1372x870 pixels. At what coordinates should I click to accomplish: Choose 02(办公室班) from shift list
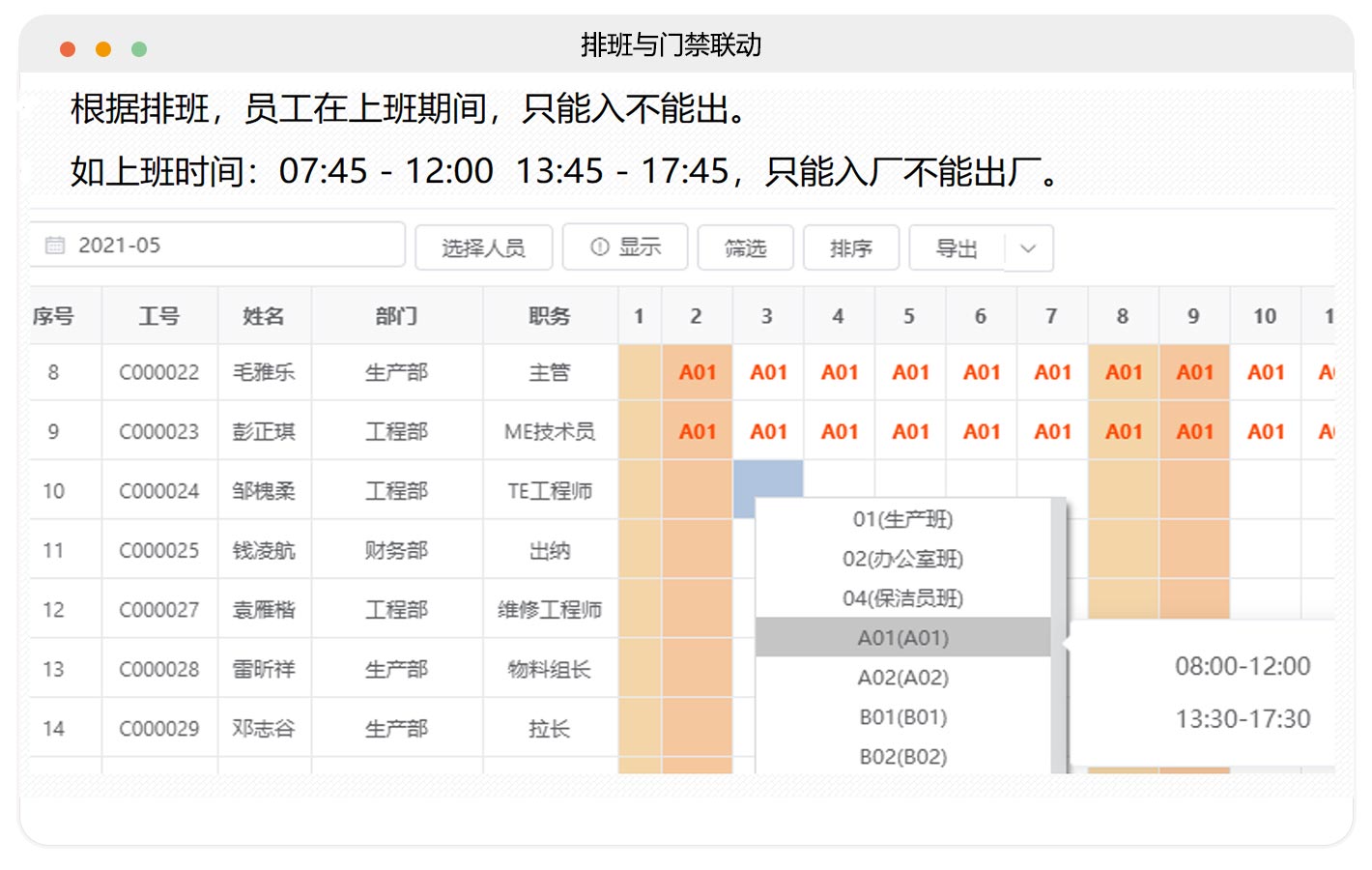902,559
